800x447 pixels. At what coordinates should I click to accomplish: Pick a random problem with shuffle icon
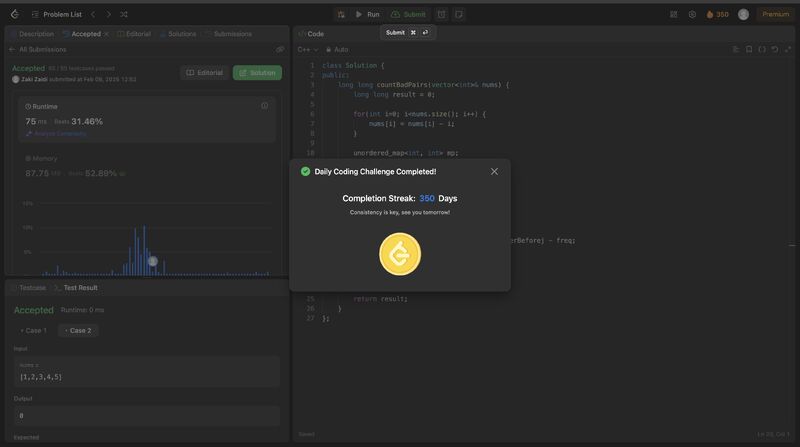[124, 14]
